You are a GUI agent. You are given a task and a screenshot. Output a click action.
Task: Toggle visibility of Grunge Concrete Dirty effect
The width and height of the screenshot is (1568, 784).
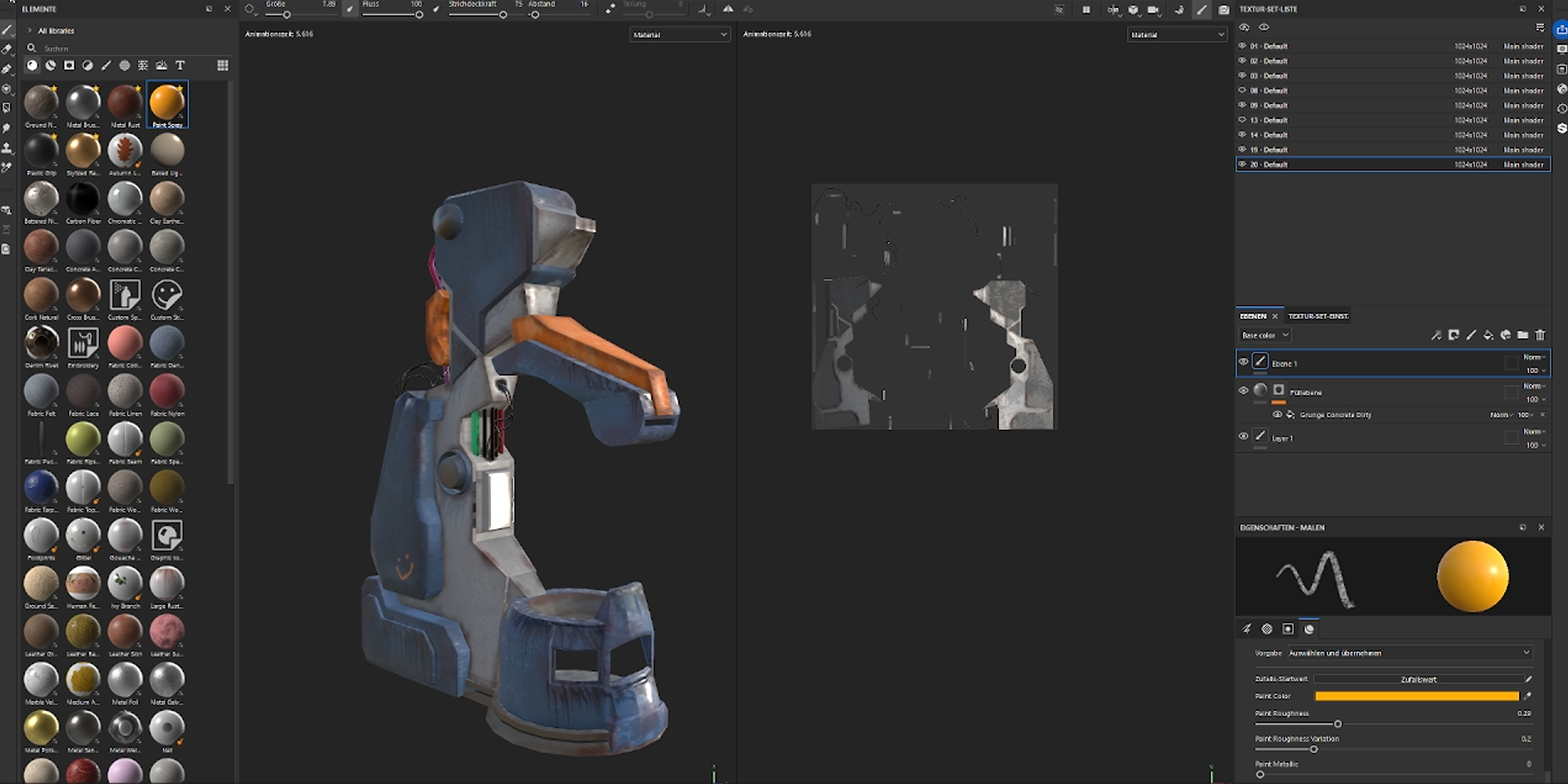click(1277, 415)
